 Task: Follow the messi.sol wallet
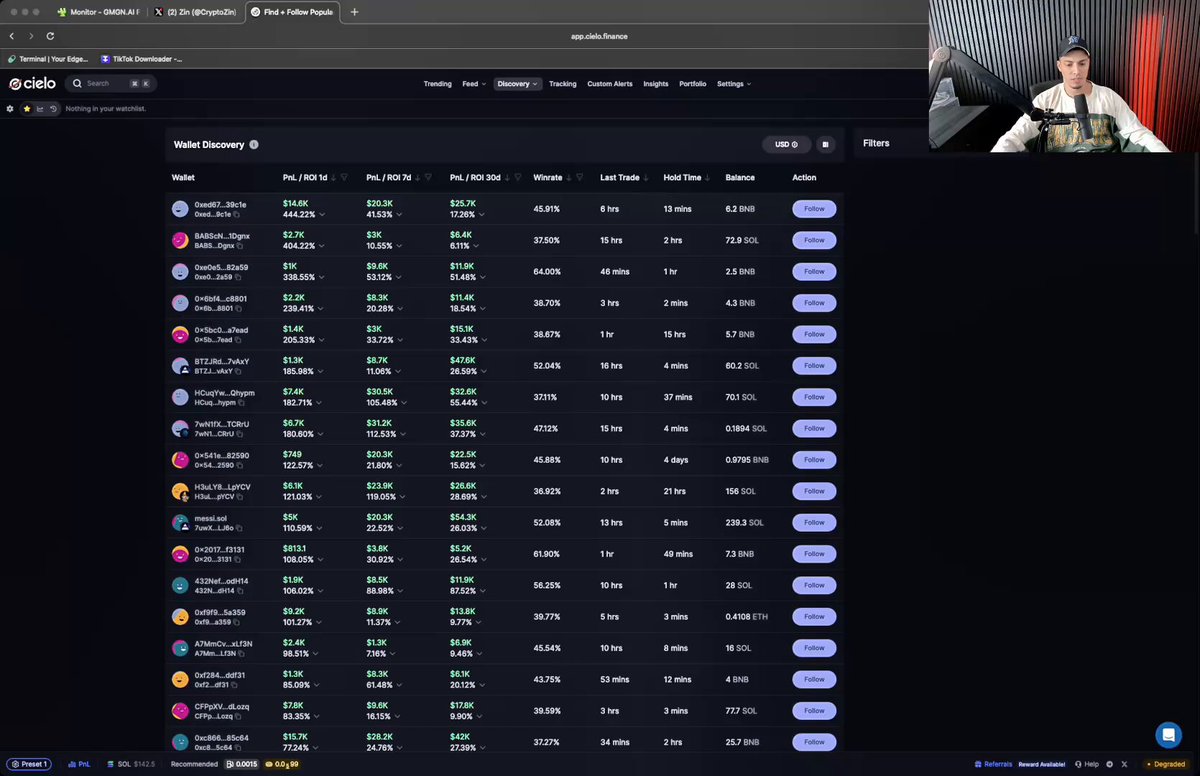coord(814,523)
